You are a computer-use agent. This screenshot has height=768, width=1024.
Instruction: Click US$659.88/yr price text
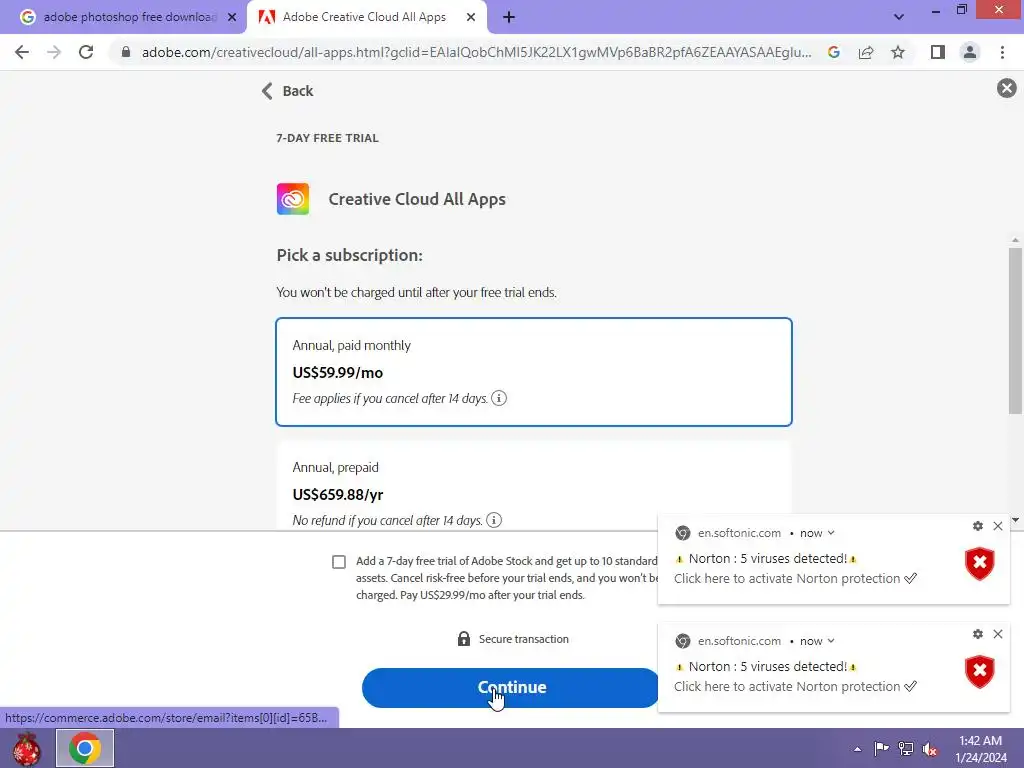(338, 495)
